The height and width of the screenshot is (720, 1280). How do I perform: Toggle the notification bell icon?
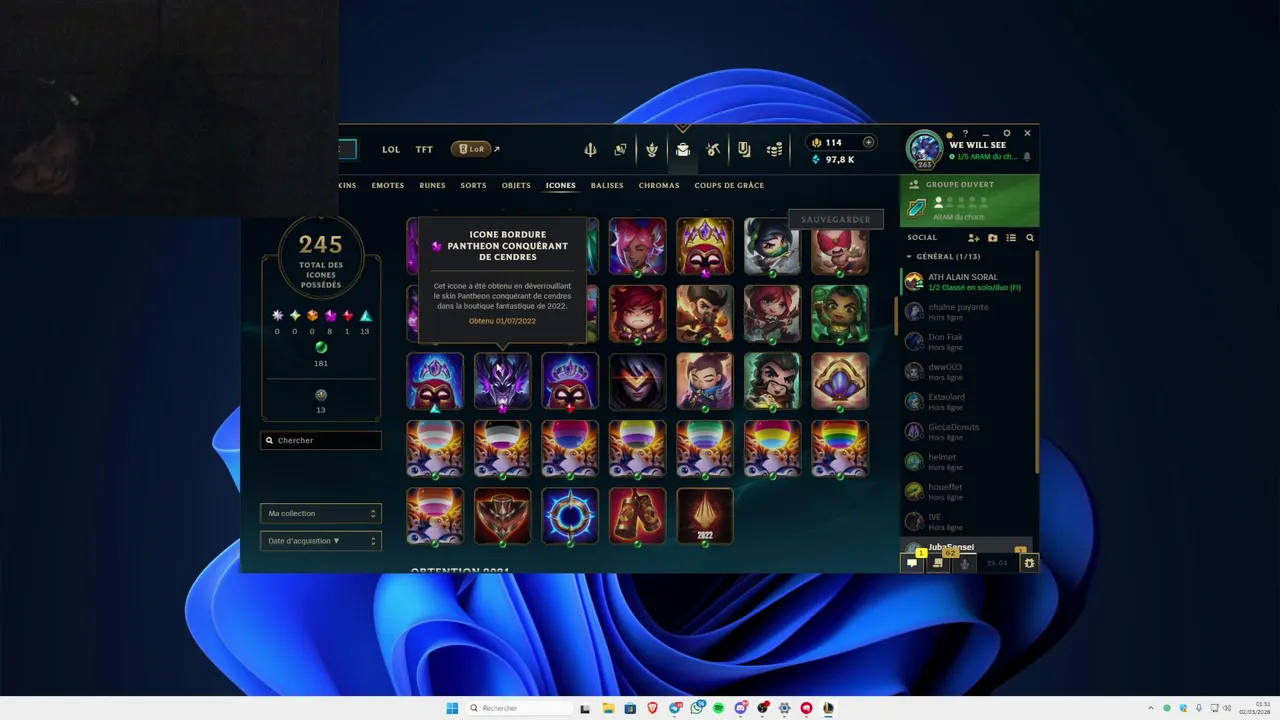coord(1027,157)
